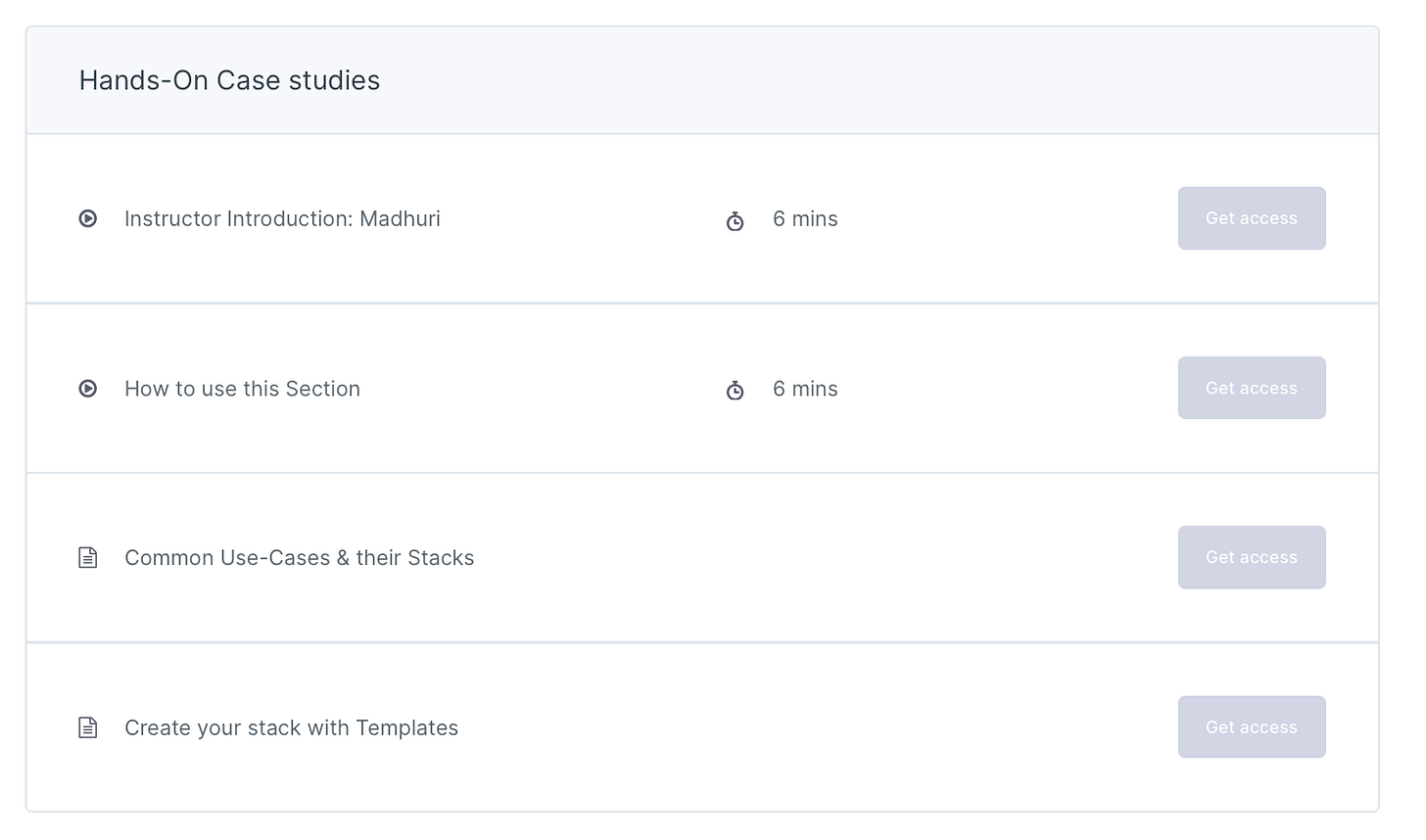Get access to How to use this Section
This screenshot has height=840, width=1426.
[1252, 388]
